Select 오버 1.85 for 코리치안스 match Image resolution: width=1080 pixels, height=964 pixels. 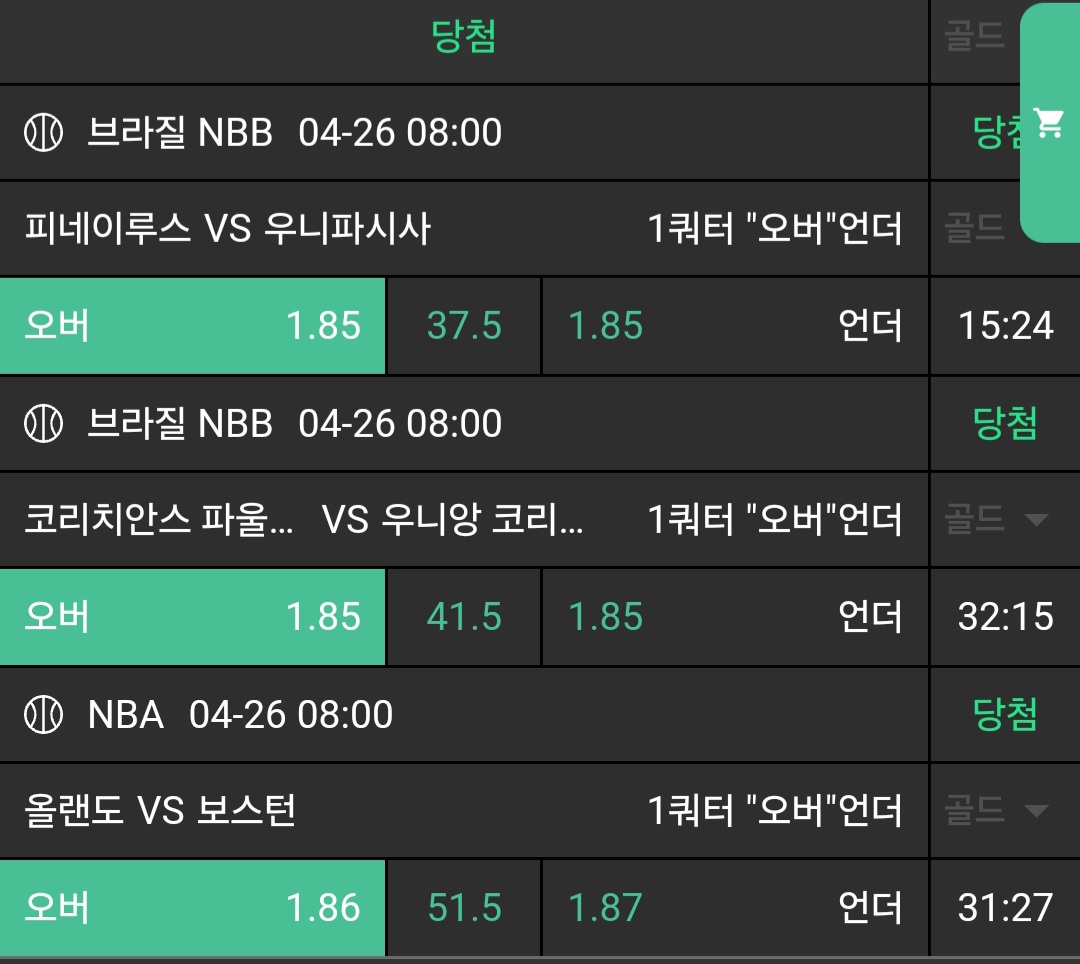click(192, 617)
